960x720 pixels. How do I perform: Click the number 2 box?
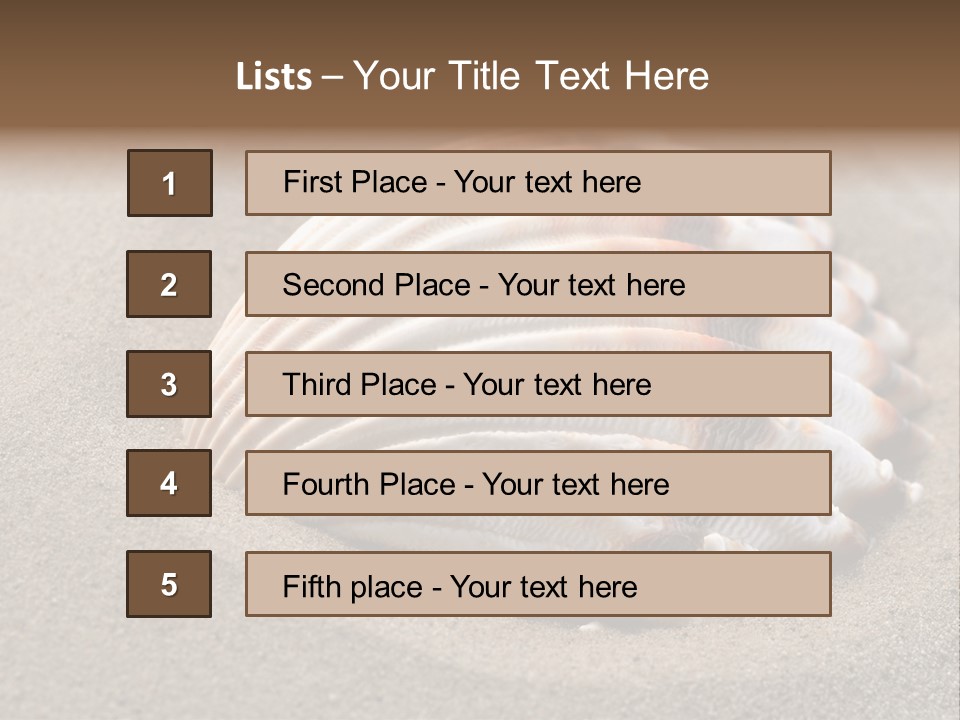click(169, 284)
